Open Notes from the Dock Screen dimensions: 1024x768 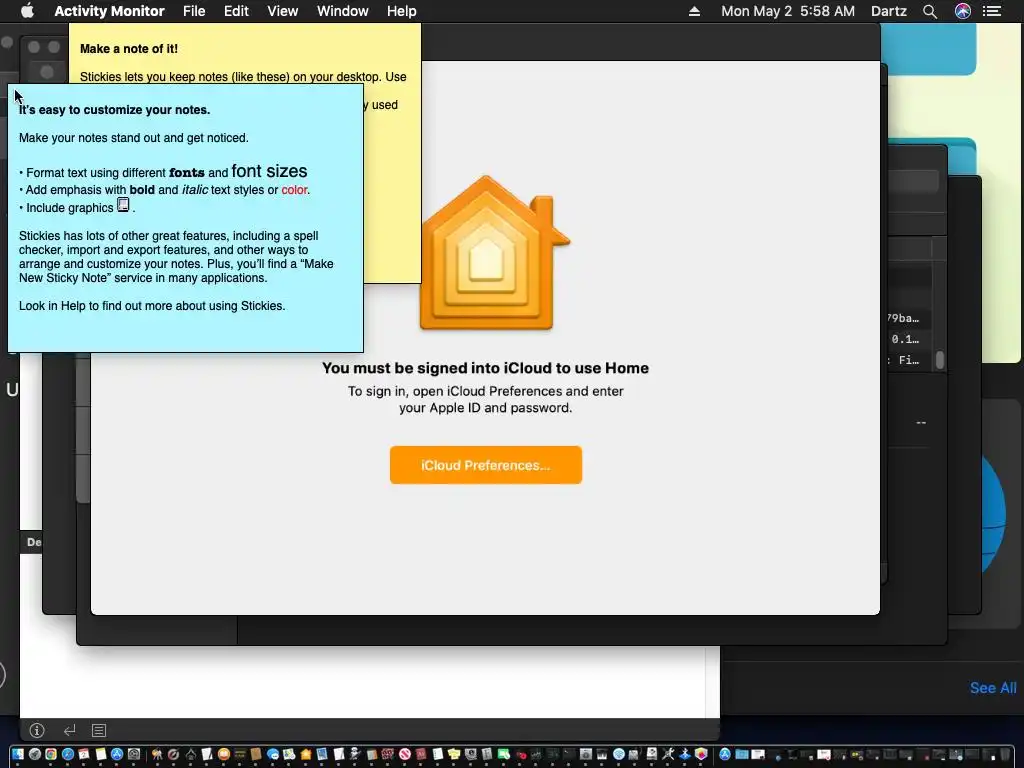click(x=101, y=754)
